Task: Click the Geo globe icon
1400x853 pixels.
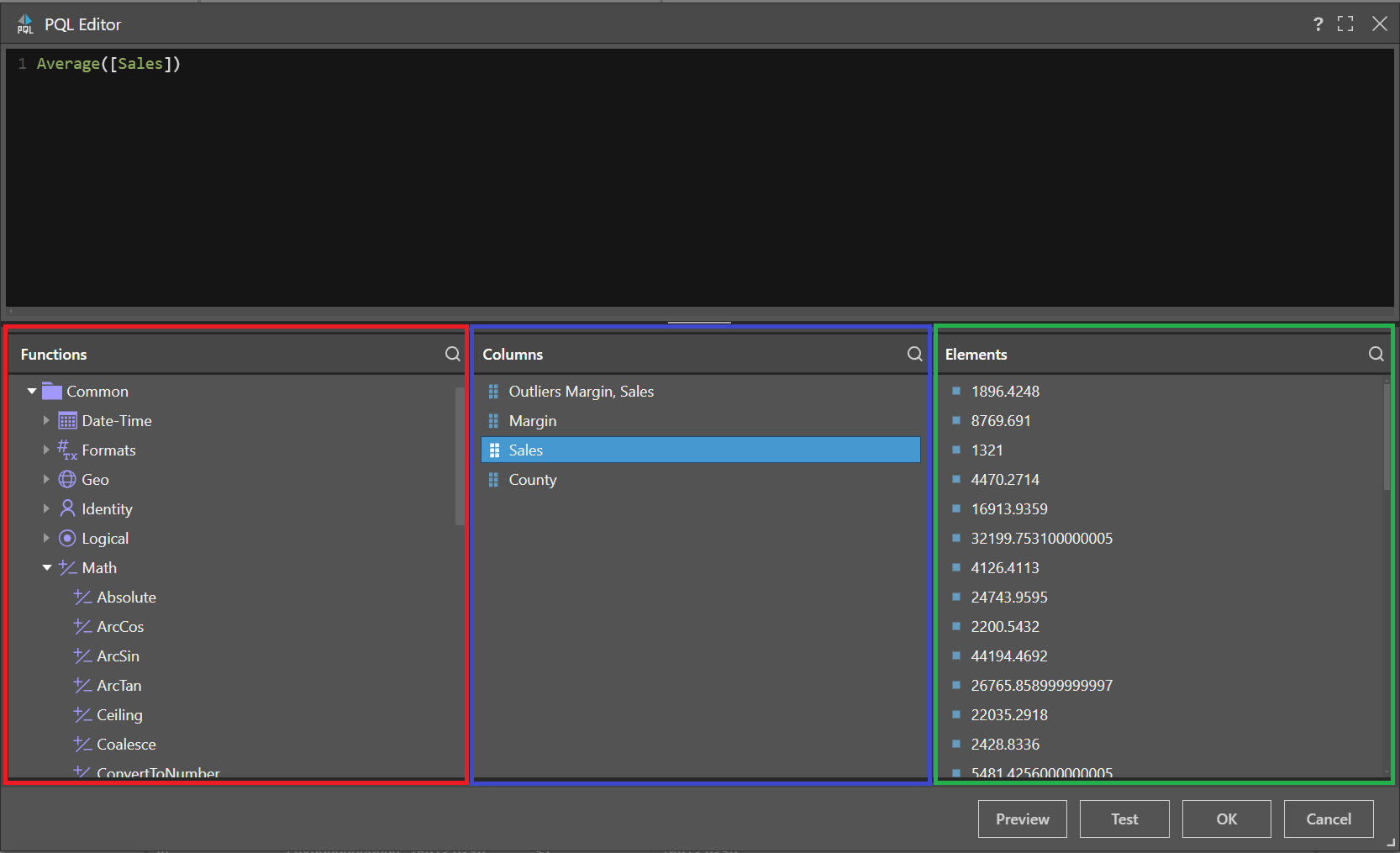Action: click(66, 479)
